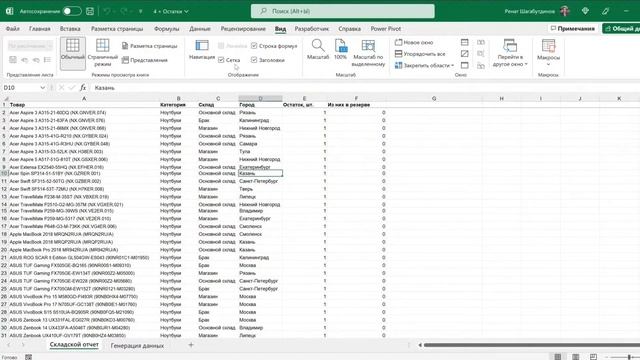640x360 pixels.
Task: Switch to the Power Pivot tab
Action: tap(386, 29)
